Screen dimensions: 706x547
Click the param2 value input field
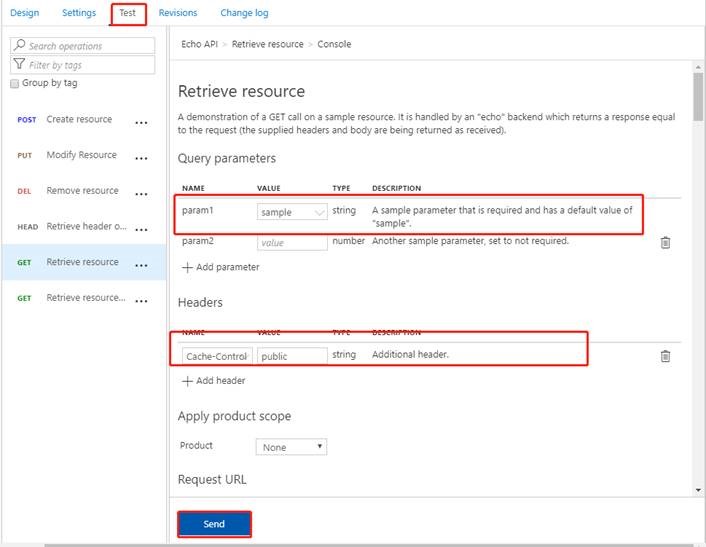pyautogui.click(x=292, y=242)
